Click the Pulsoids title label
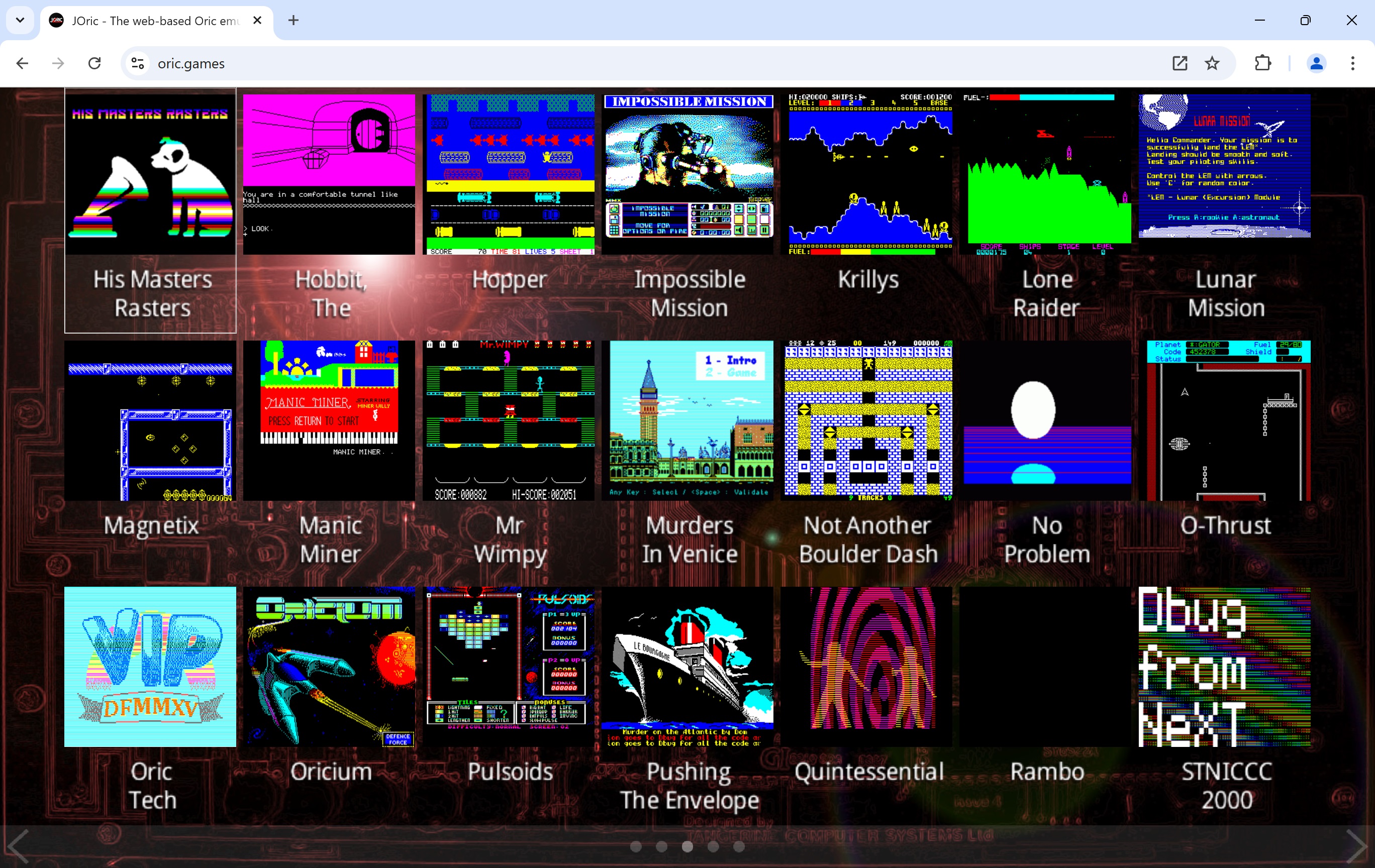 [x=510, y=772]
